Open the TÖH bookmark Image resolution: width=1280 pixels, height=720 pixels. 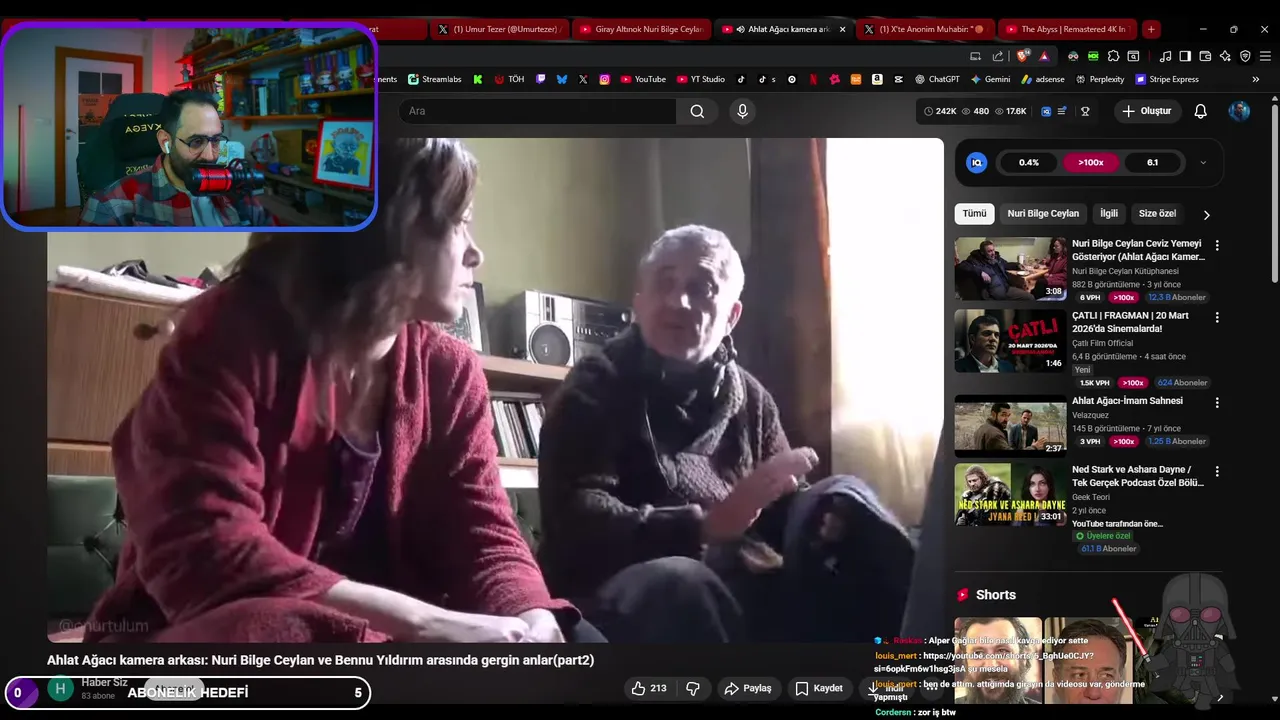(x=509, y=79)
